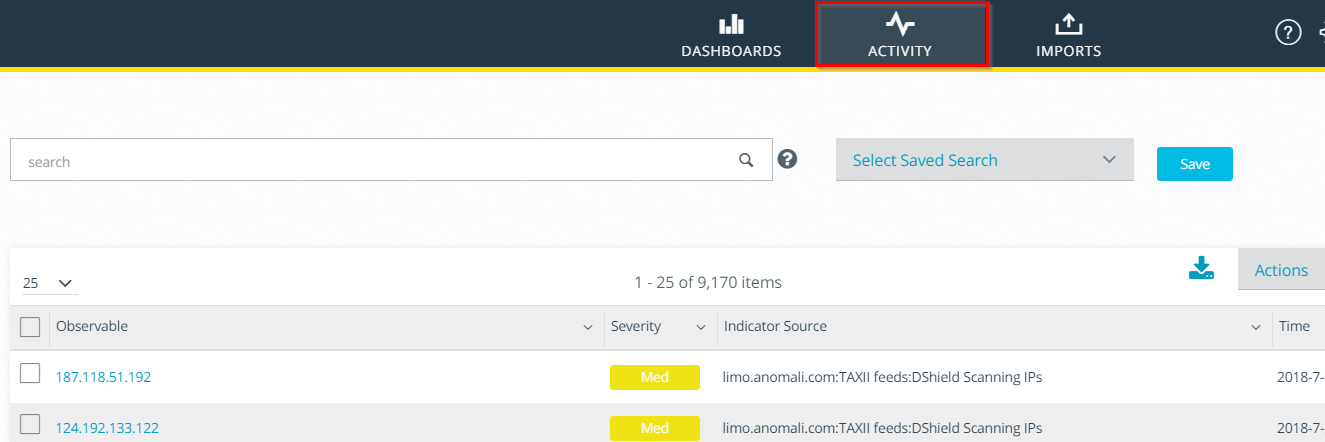The width and height of the screenshot is (1325, 442).
Task: Open the top-right help circle icon
Action: pos(1287,33)
